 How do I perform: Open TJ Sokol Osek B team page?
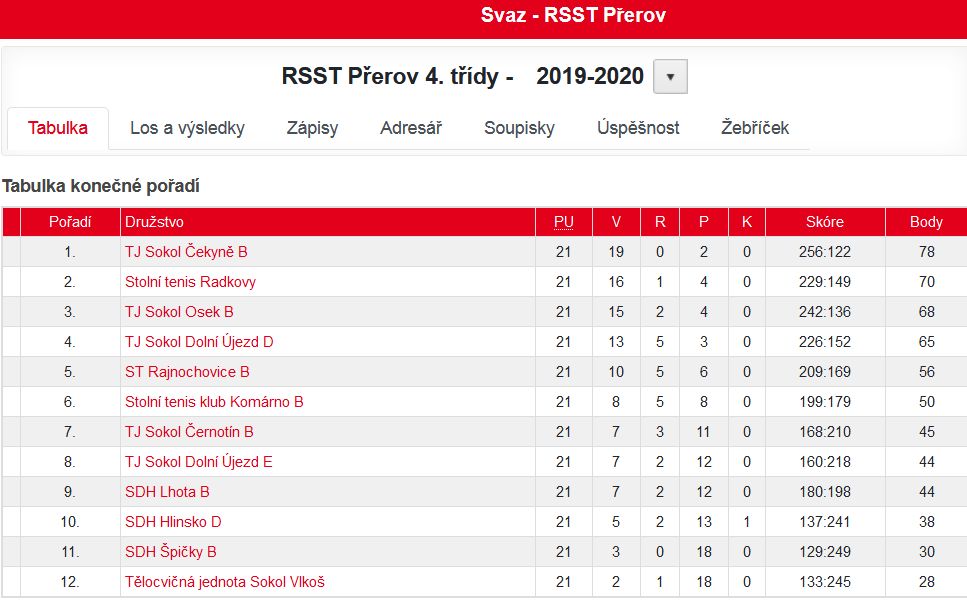[179, 312]
